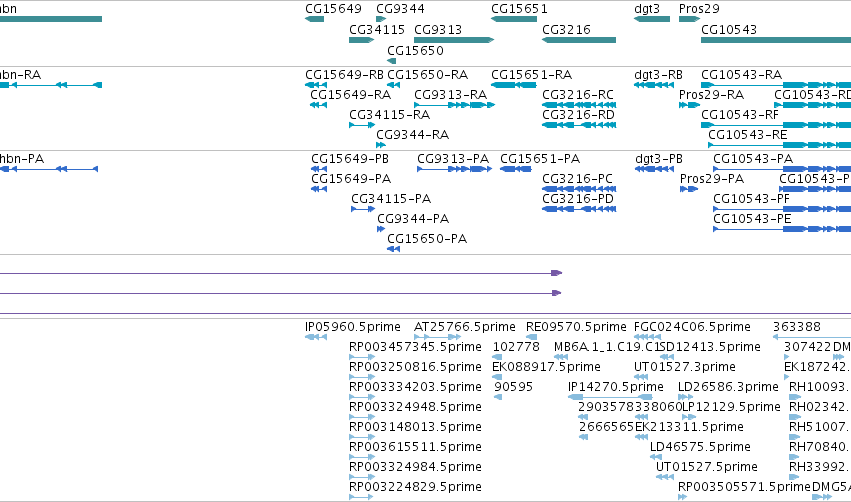Click EST AT25766.5prime

pyautogui.click(x=465, y=327)
